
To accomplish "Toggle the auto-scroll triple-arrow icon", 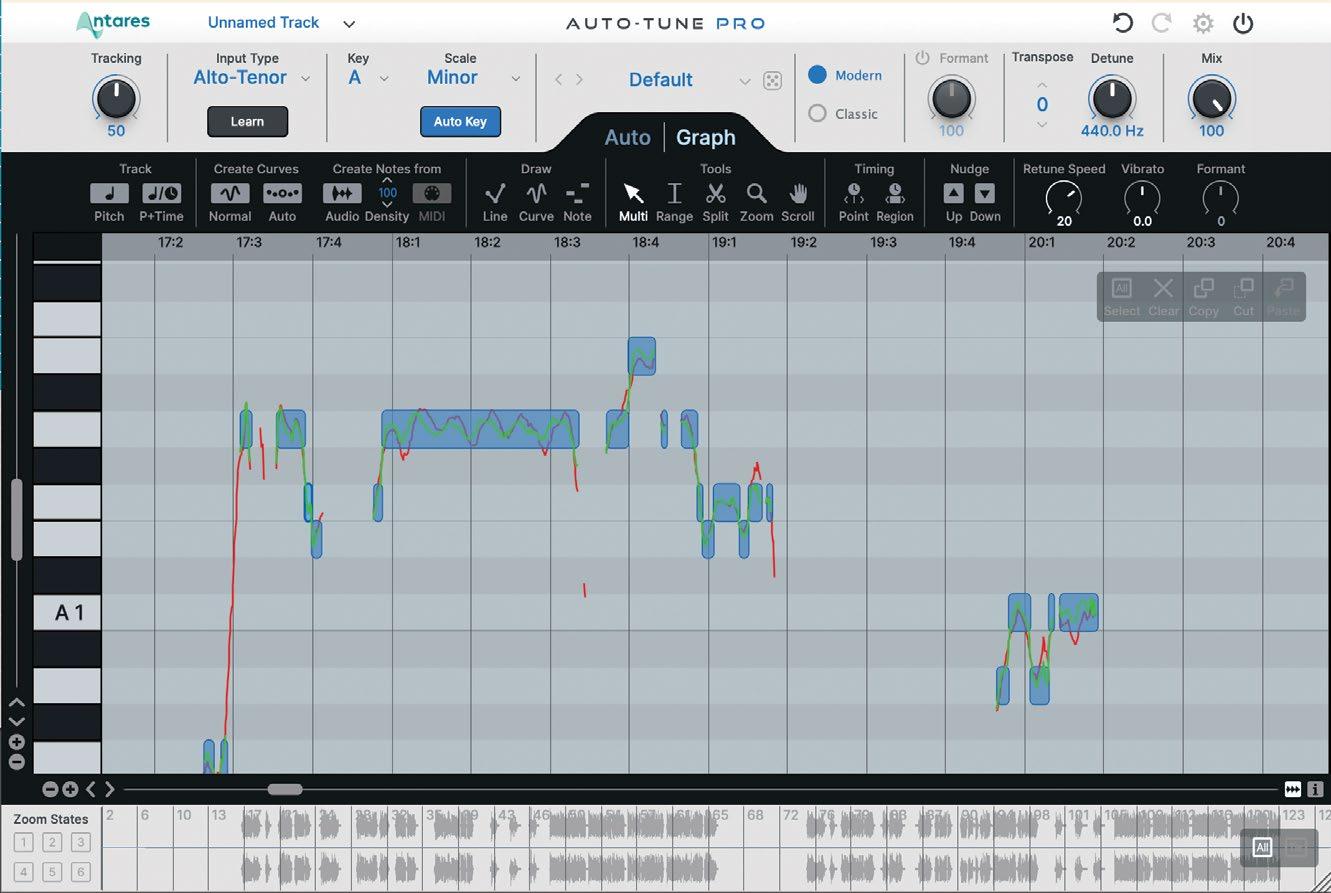I will coord(1293,789).
